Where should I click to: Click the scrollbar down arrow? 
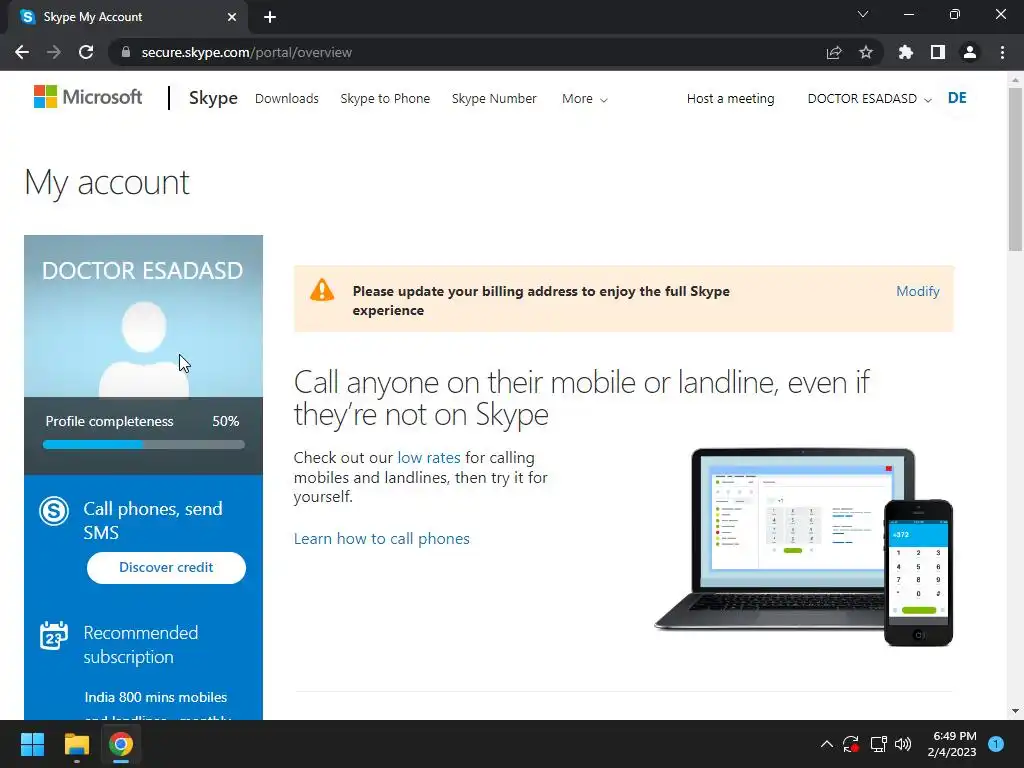(1016, 711)
